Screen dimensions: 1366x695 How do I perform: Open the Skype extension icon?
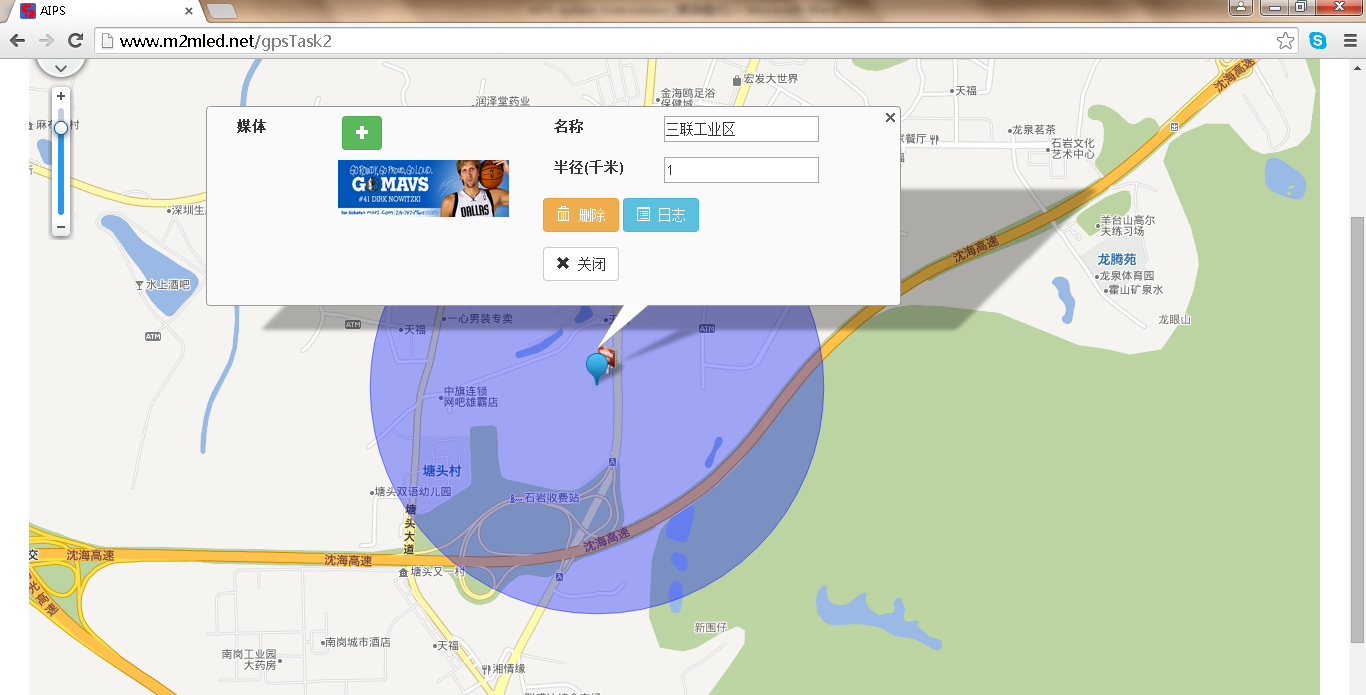1318,41
